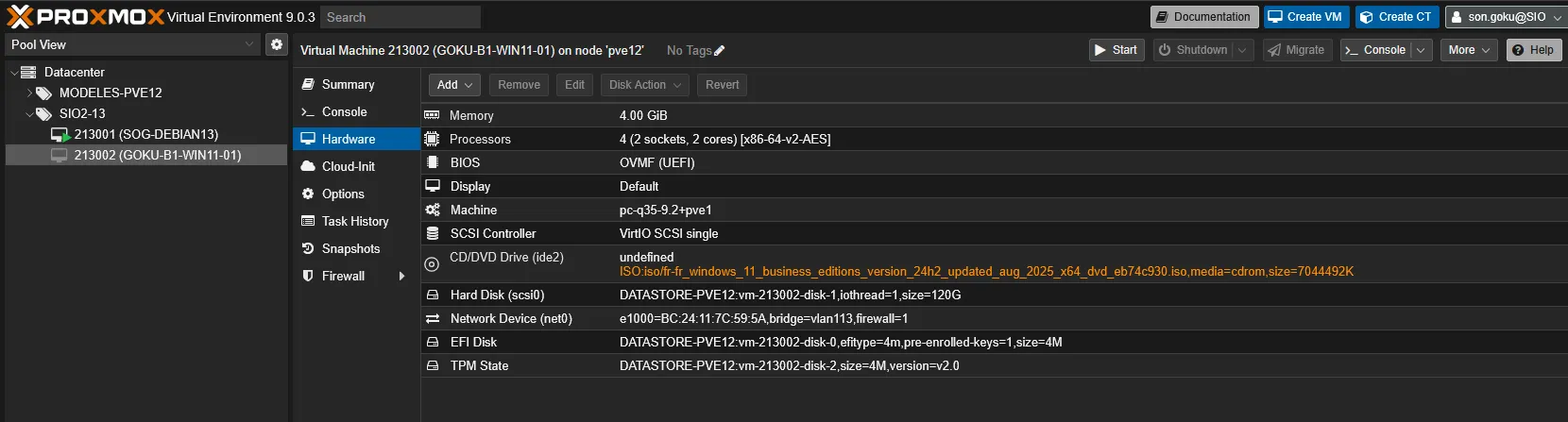Open the Documentation link button
This screenshot has width=1568, height=422.
[1202, 17]
